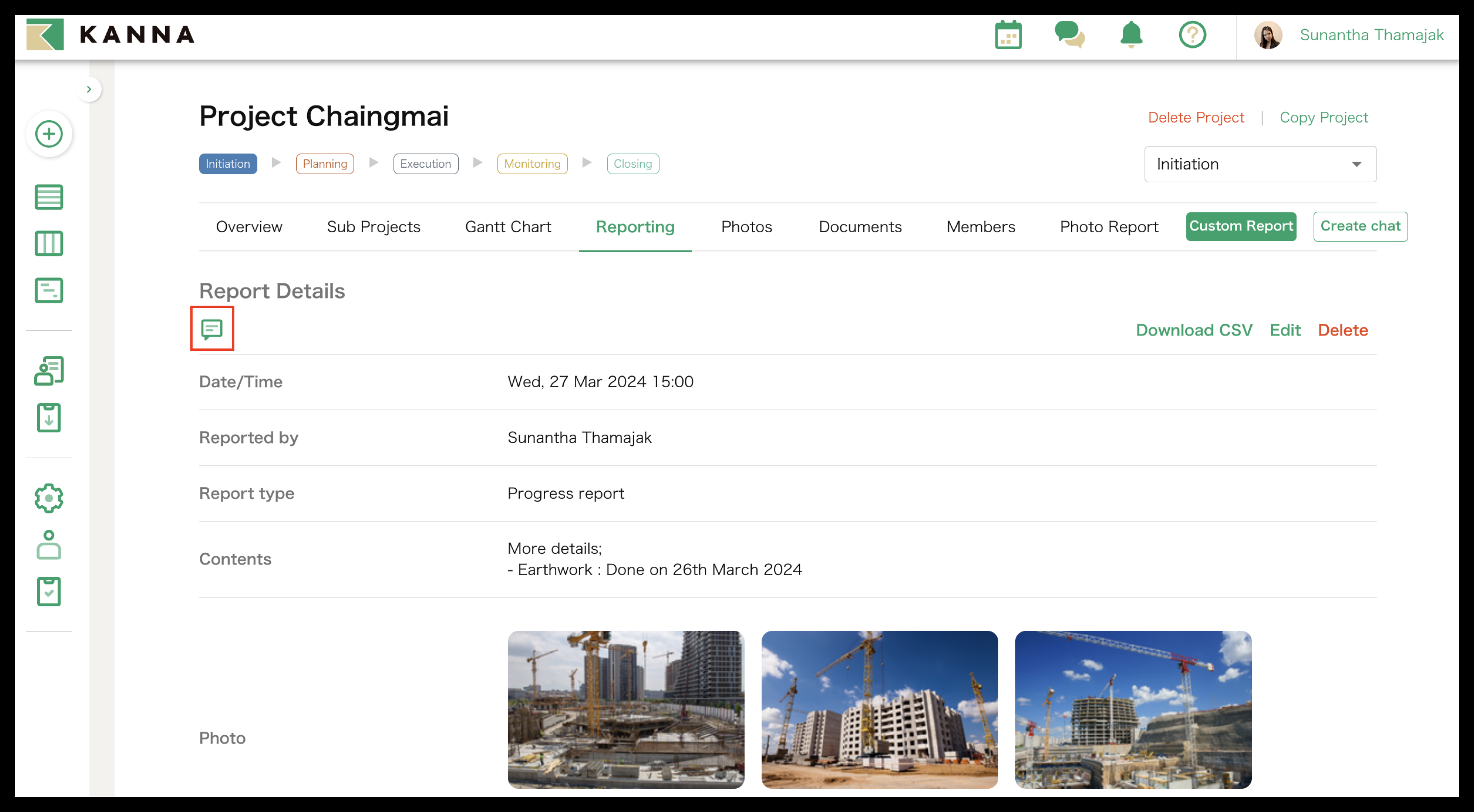The height and width of the screenshot is (812, 1474).
Task: Click the Download CSV link
Action: (1193, 330)
